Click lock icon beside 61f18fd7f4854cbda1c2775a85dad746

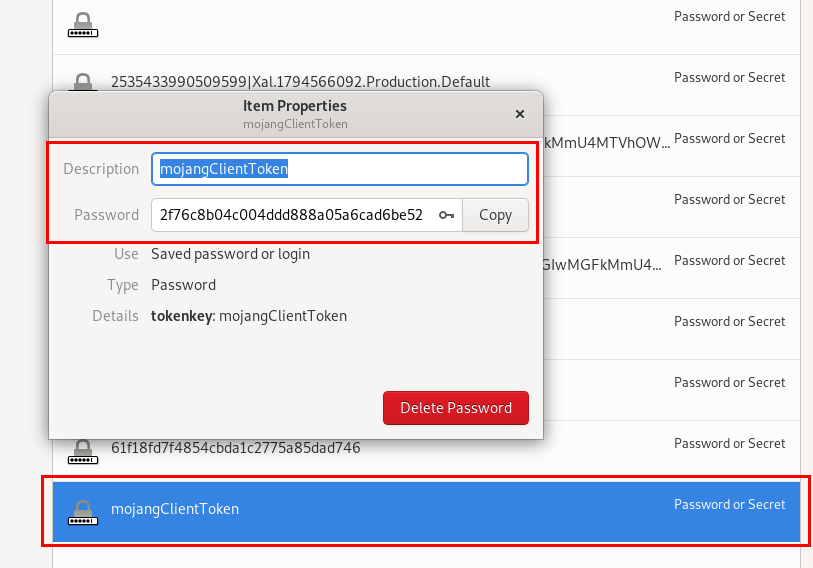[x=83, y=452]
